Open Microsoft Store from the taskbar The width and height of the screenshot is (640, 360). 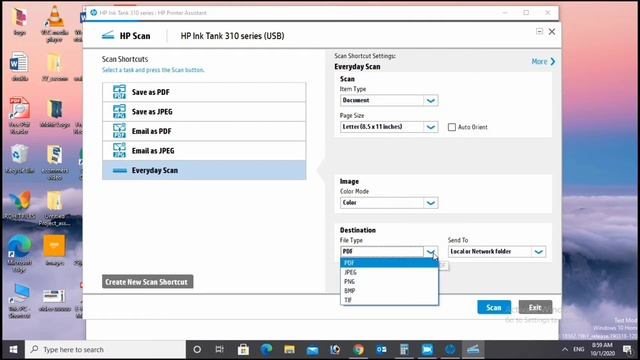click(243, 350)
